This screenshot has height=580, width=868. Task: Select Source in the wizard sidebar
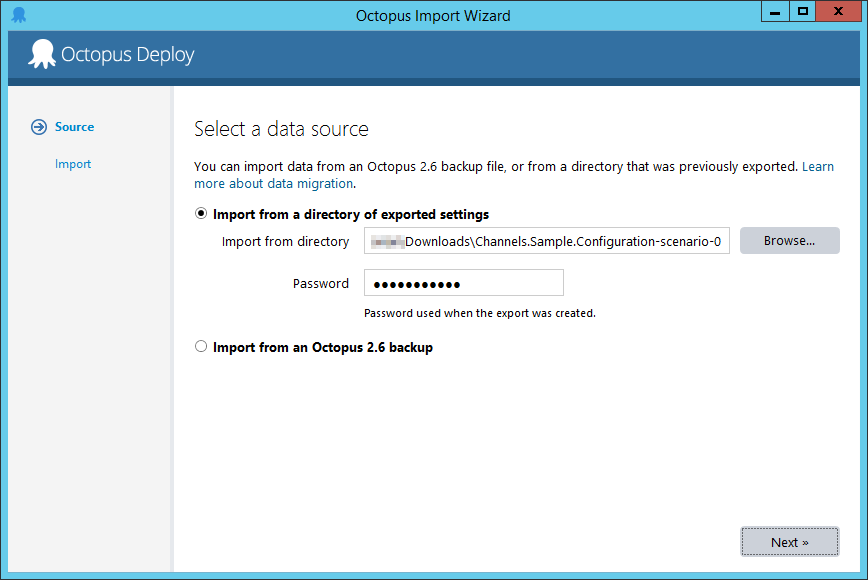pos(77,127)
